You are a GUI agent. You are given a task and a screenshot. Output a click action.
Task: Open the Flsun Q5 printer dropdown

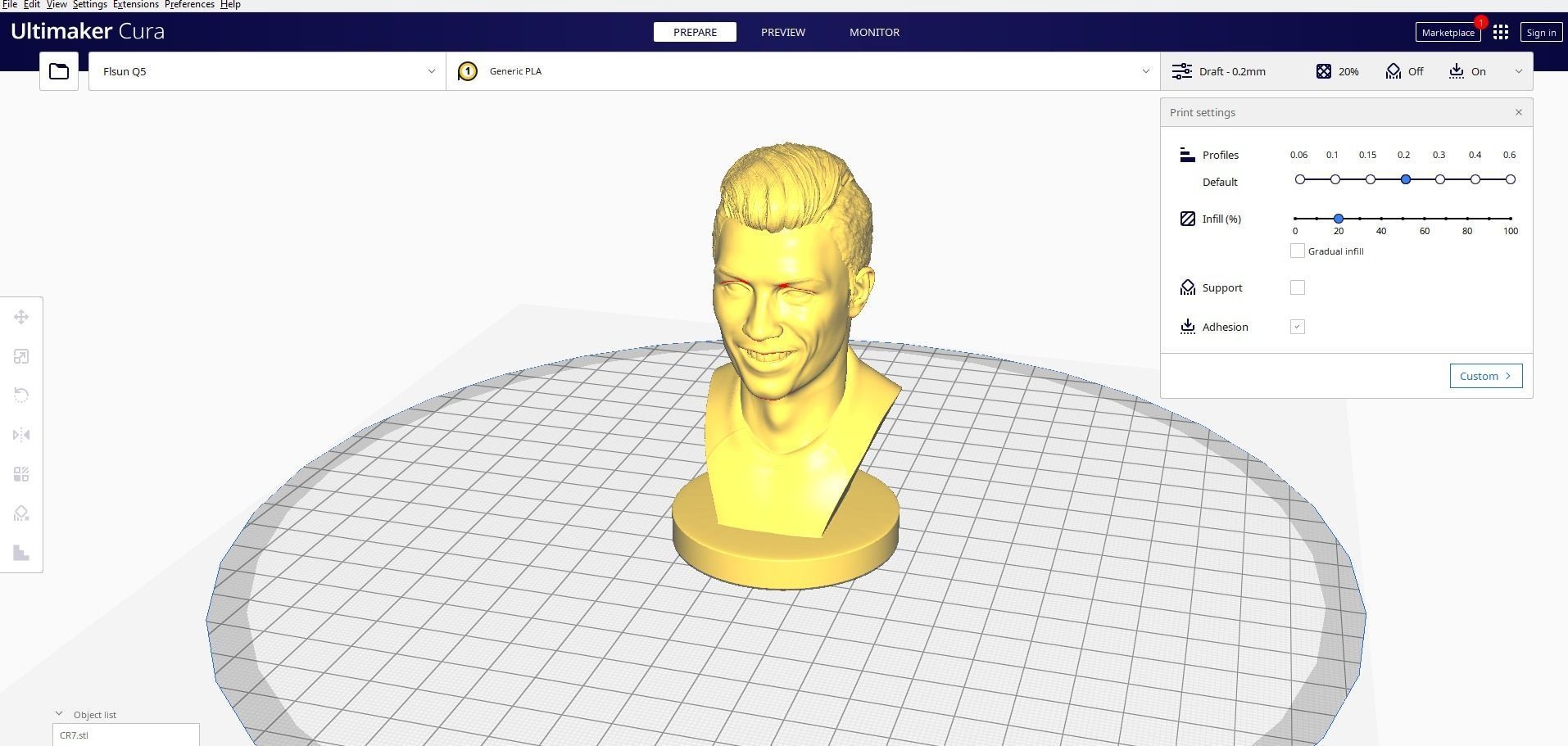click(267, 71)
